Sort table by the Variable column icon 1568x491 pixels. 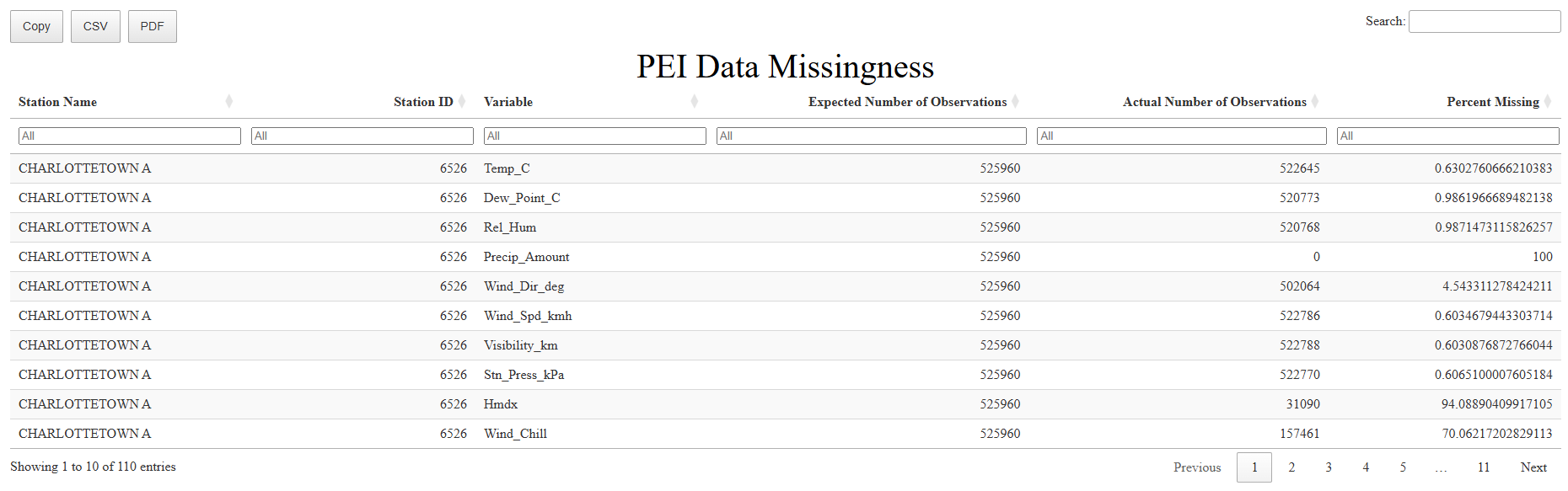point(694,102)
